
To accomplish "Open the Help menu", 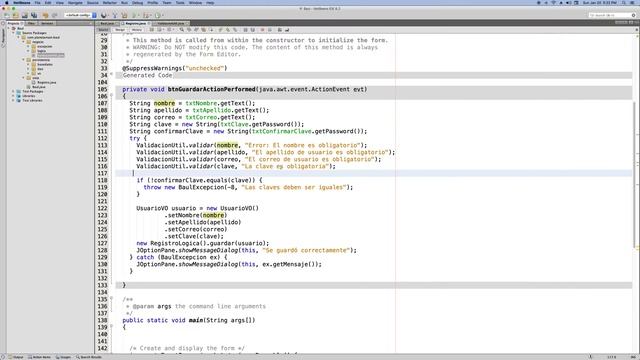I will (x=210, y=3).
